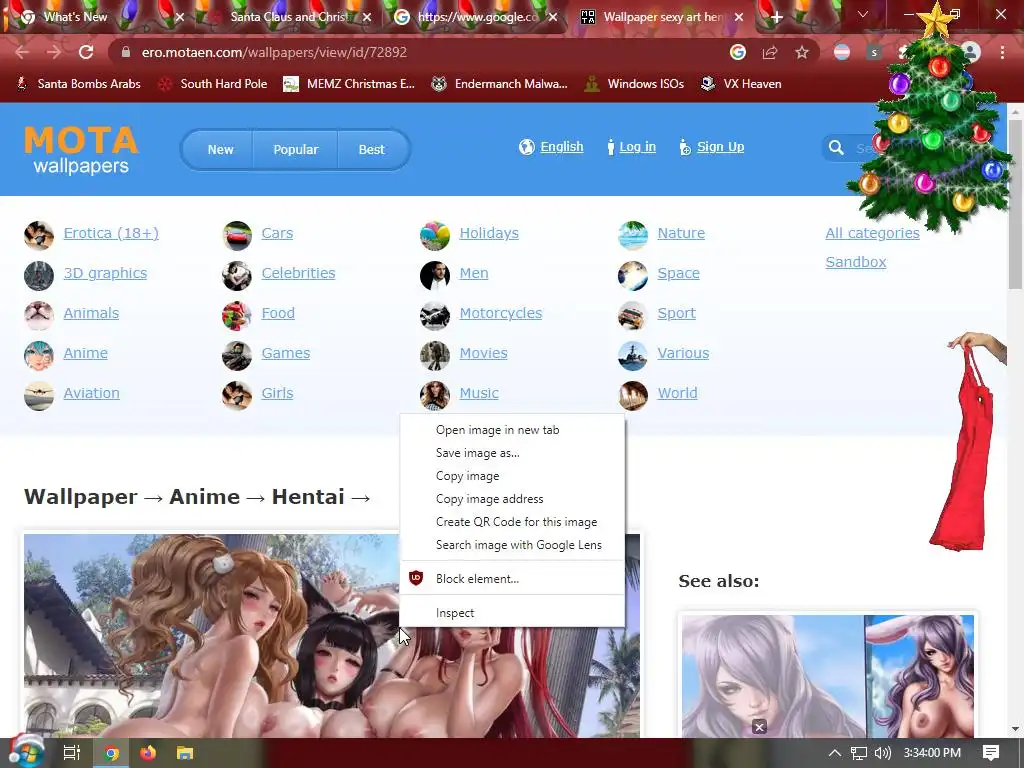Image resolution: width=1024 pixels, height=768 pixels.
Task: Open the Chrome three-dot menu
Action: [1002, 52]
